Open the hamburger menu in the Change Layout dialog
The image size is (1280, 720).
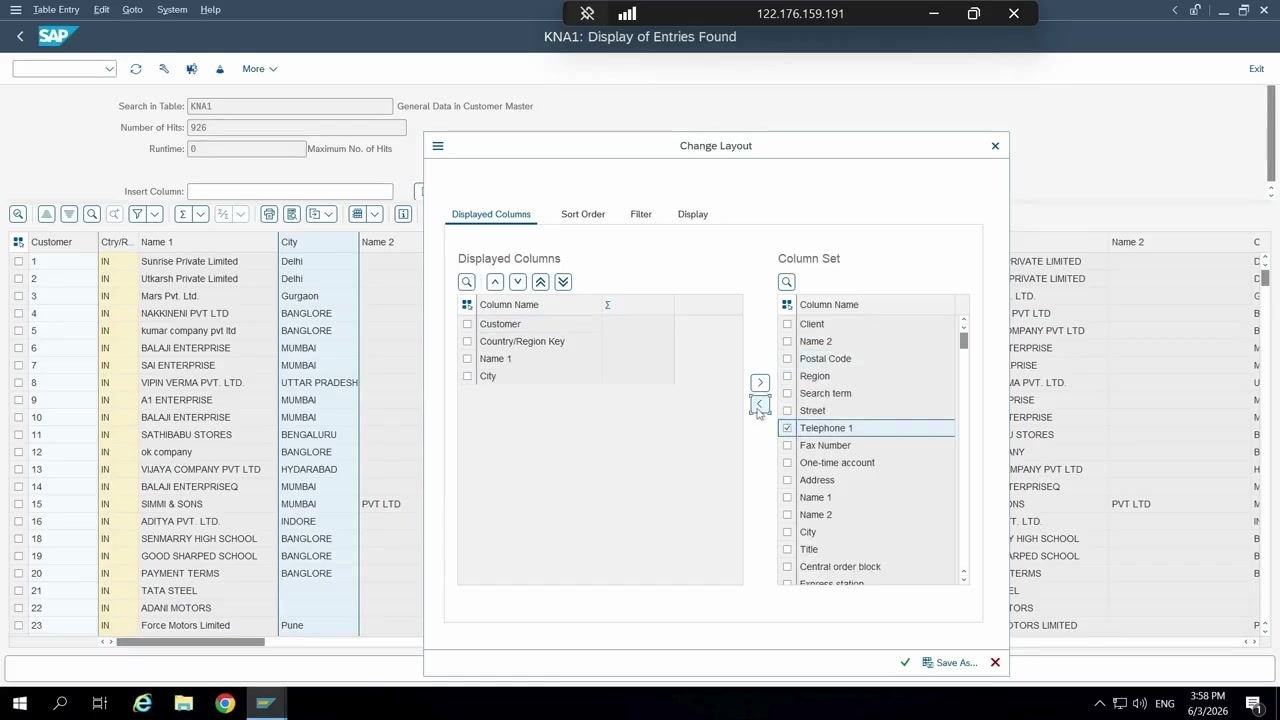(438, 146)
